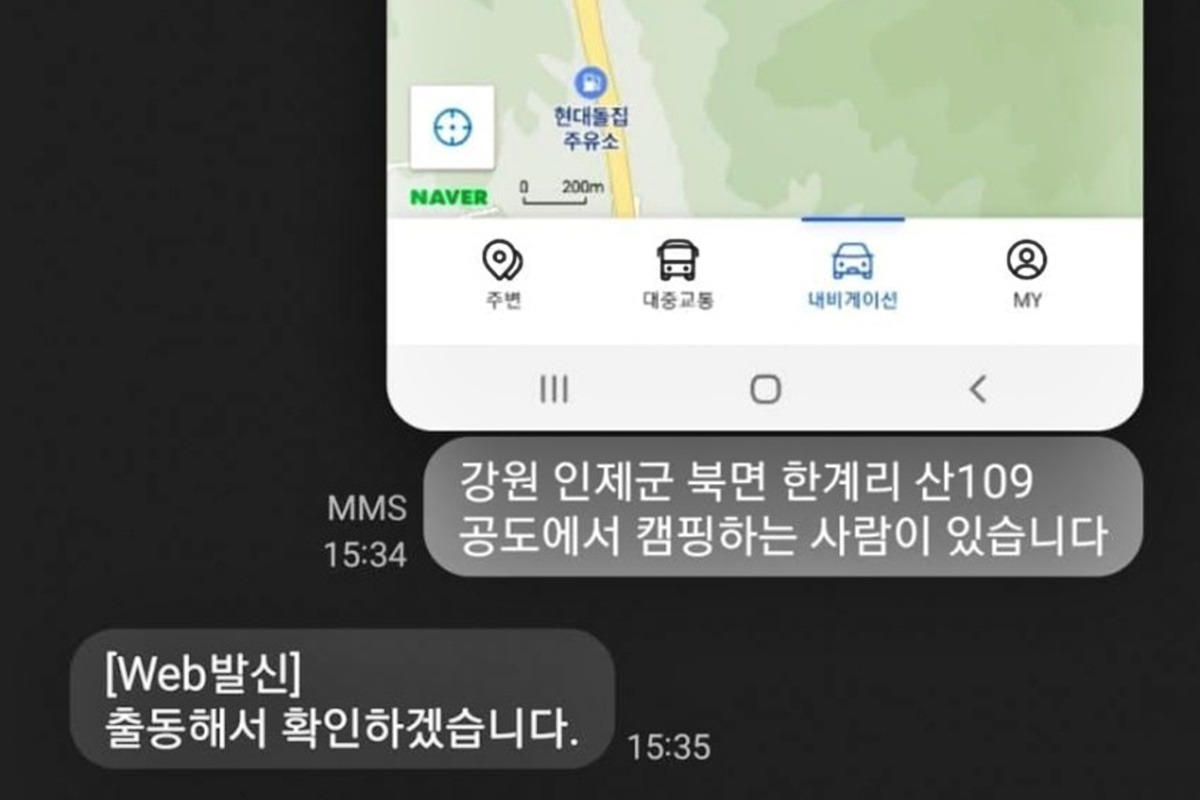Select the MY tab label
Screen dimensions: 1200x800
[x=1027, y=300]
